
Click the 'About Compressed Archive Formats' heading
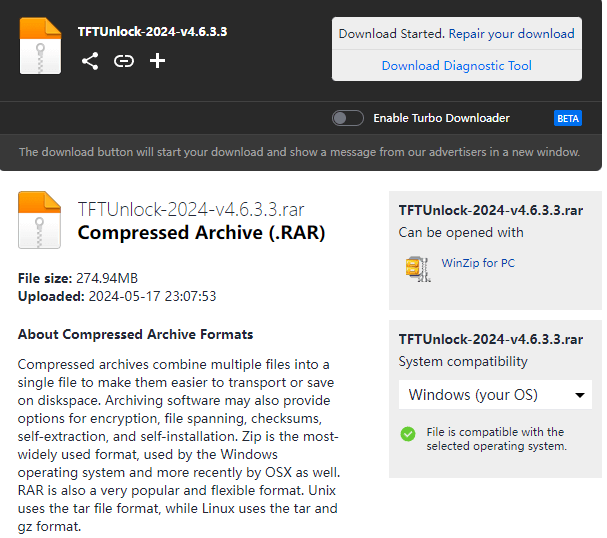click(136, 335)
